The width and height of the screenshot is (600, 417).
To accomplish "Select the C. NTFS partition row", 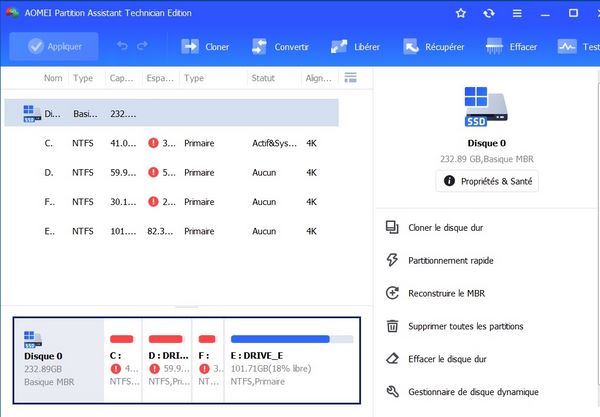I will click(171, 143).
